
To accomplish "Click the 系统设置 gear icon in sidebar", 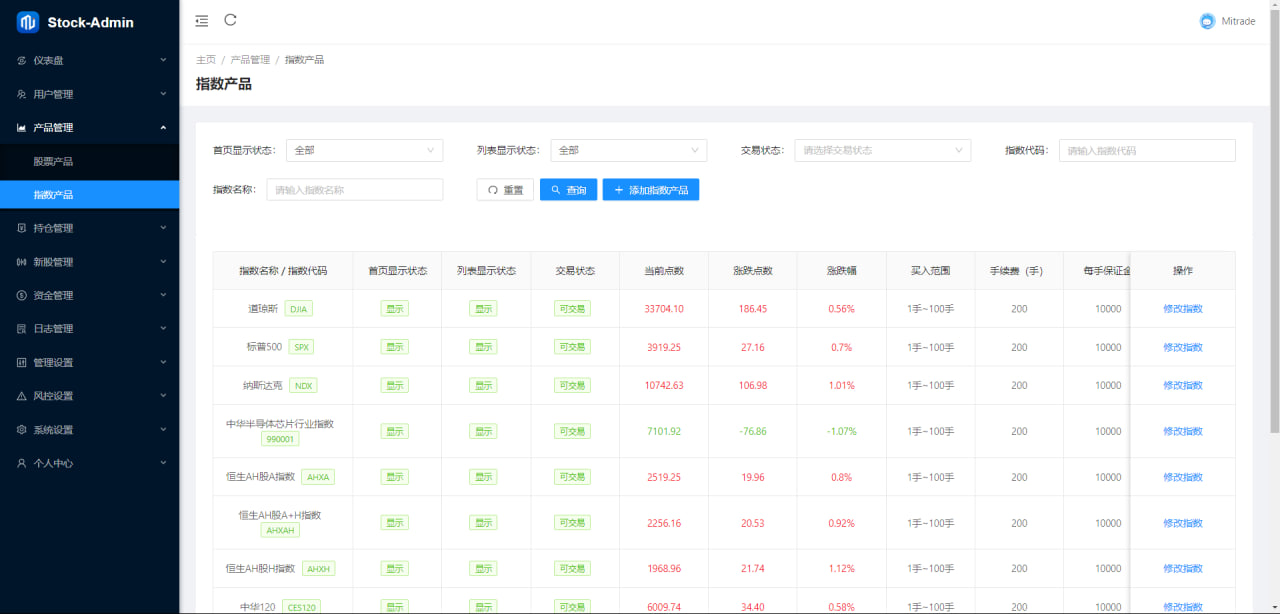I will pos(22,430).
